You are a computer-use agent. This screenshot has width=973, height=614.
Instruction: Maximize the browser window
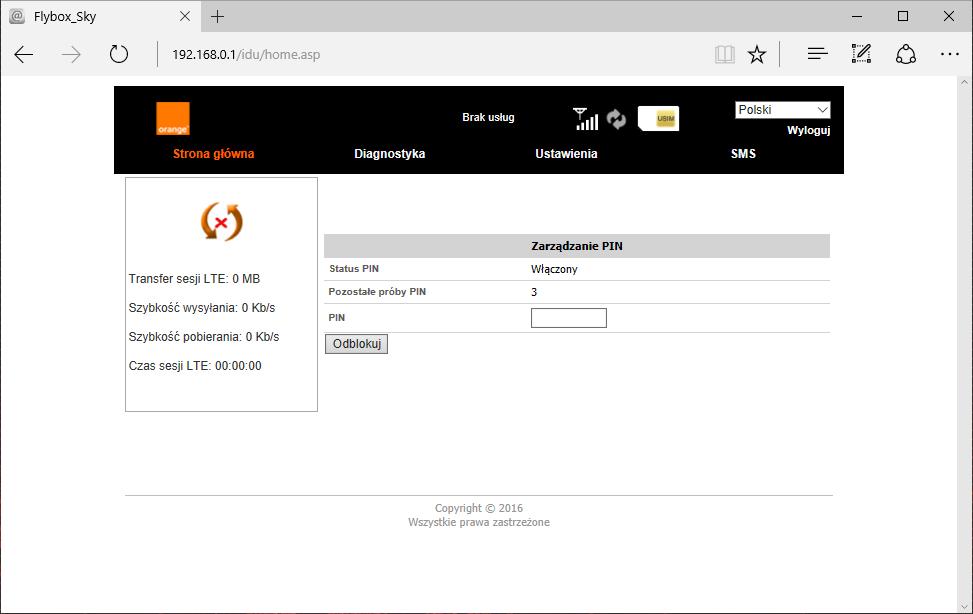(x=903, y=17)
